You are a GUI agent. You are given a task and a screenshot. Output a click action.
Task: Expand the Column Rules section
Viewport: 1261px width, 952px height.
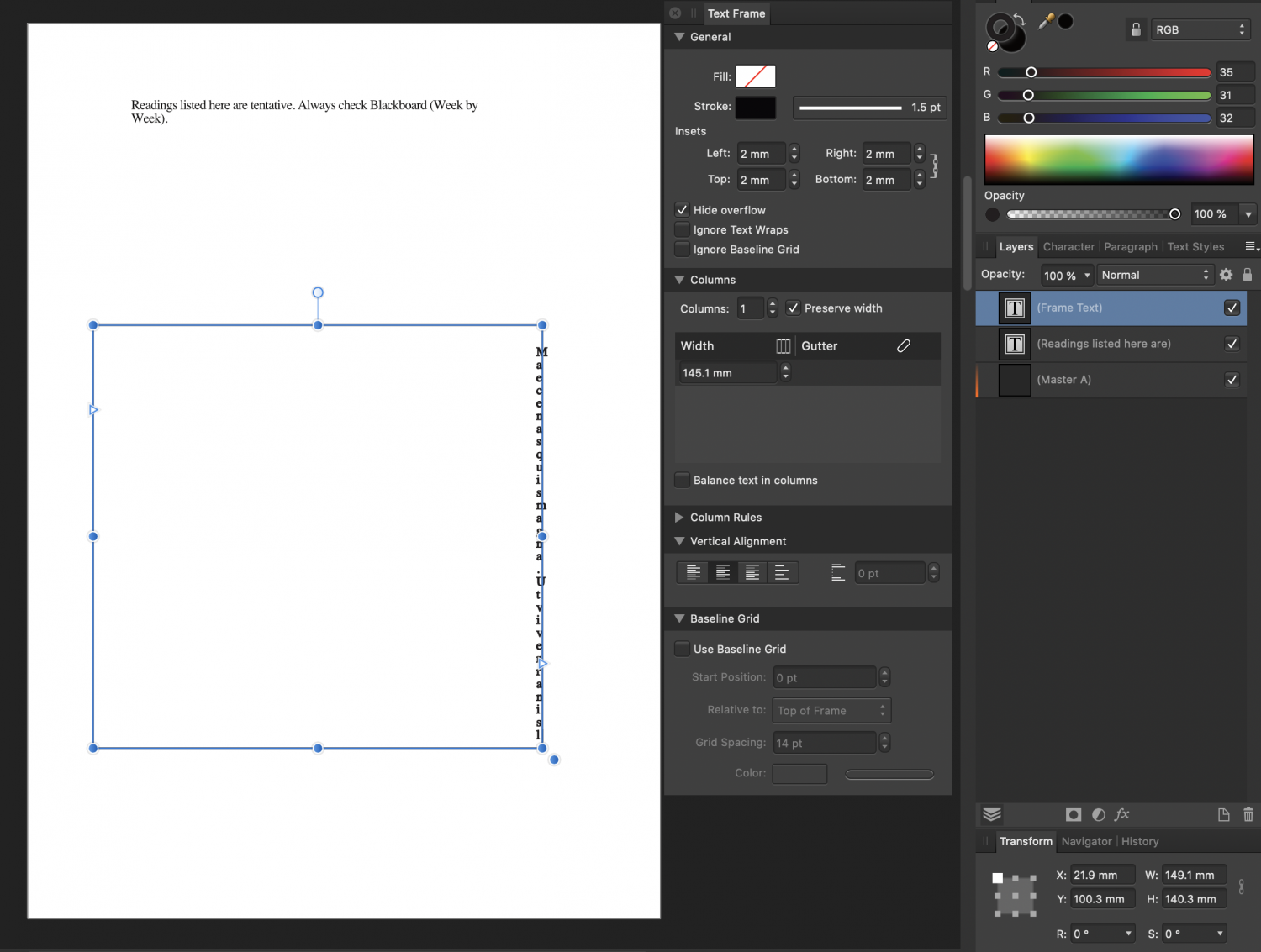(x=679, y=518)
